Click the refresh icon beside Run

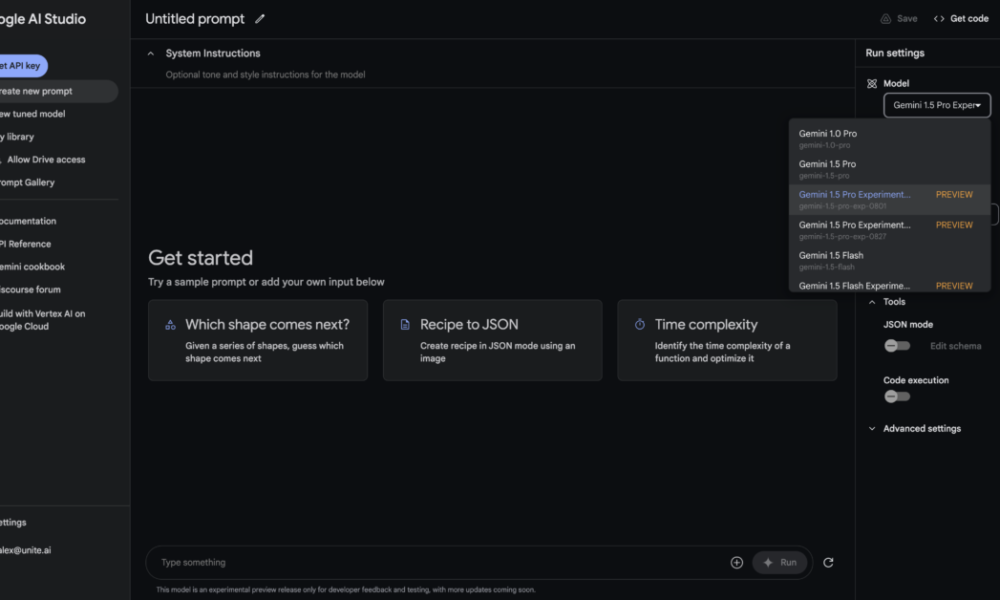[x=828, y=563]
